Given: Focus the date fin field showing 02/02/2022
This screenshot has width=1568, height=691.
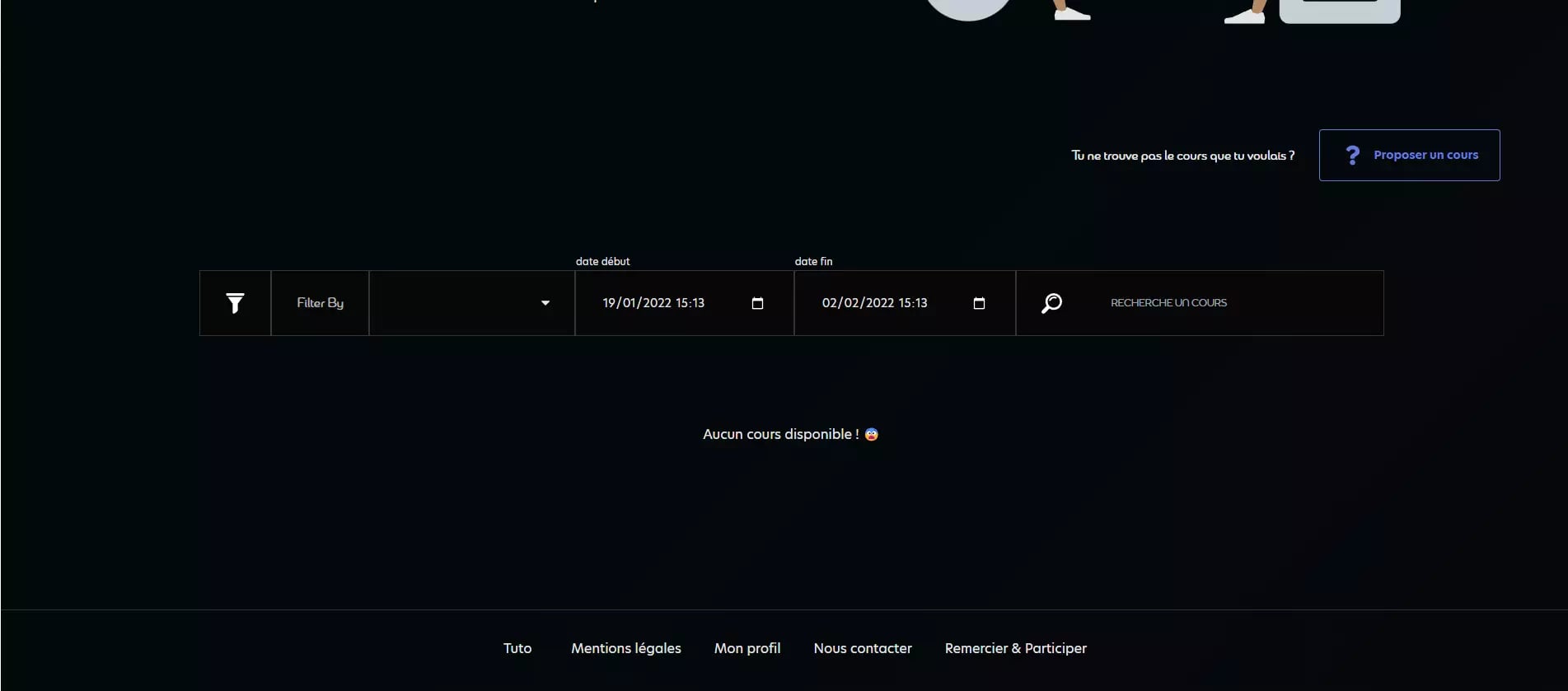Looking at the screenshot, I should pos(874,303).
